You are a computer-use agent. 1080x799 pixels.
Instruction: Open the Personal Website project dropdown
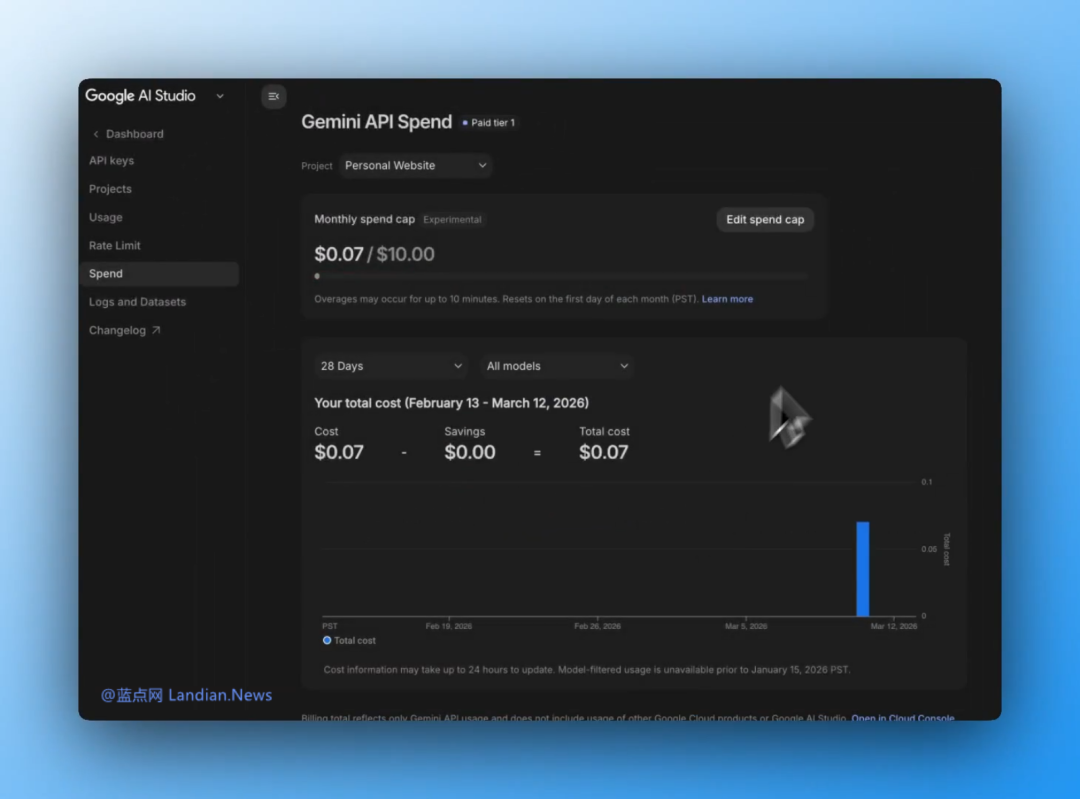(x=415, y=166)
